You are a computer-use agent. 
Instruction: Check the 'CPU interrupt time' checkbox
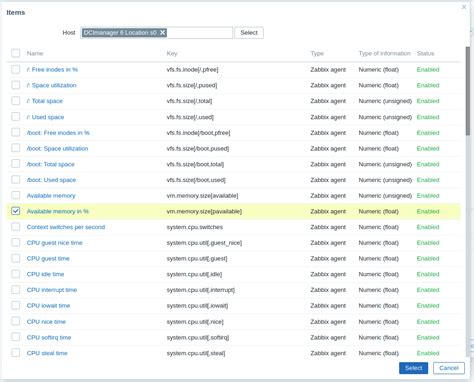click(16, 290)
